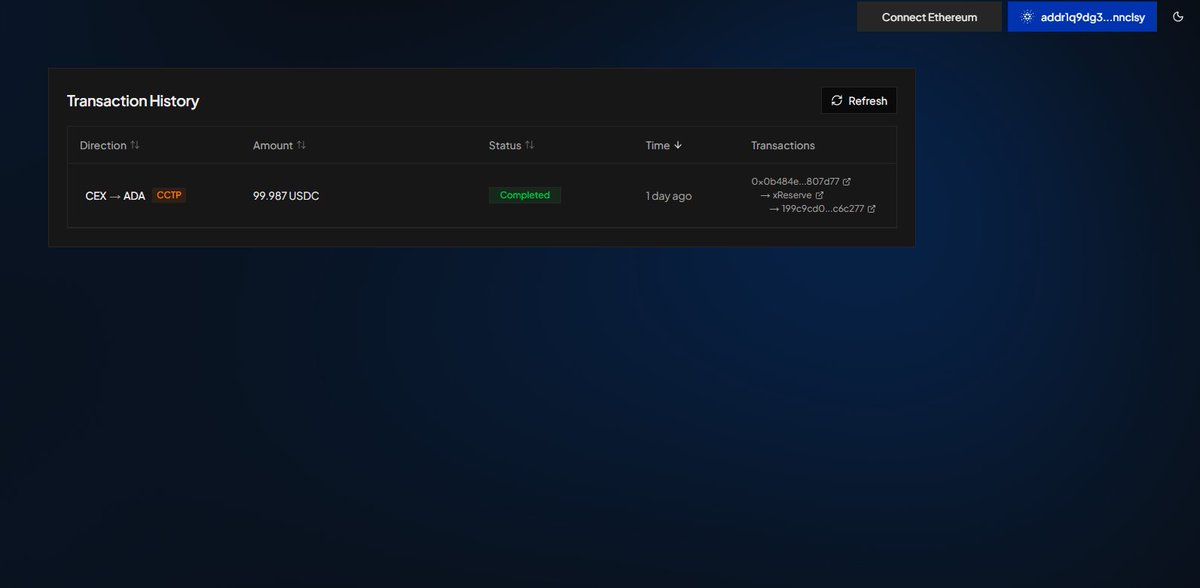
Task: Select the 99.987 USDC amount text
Action: (x=286, y=196)
